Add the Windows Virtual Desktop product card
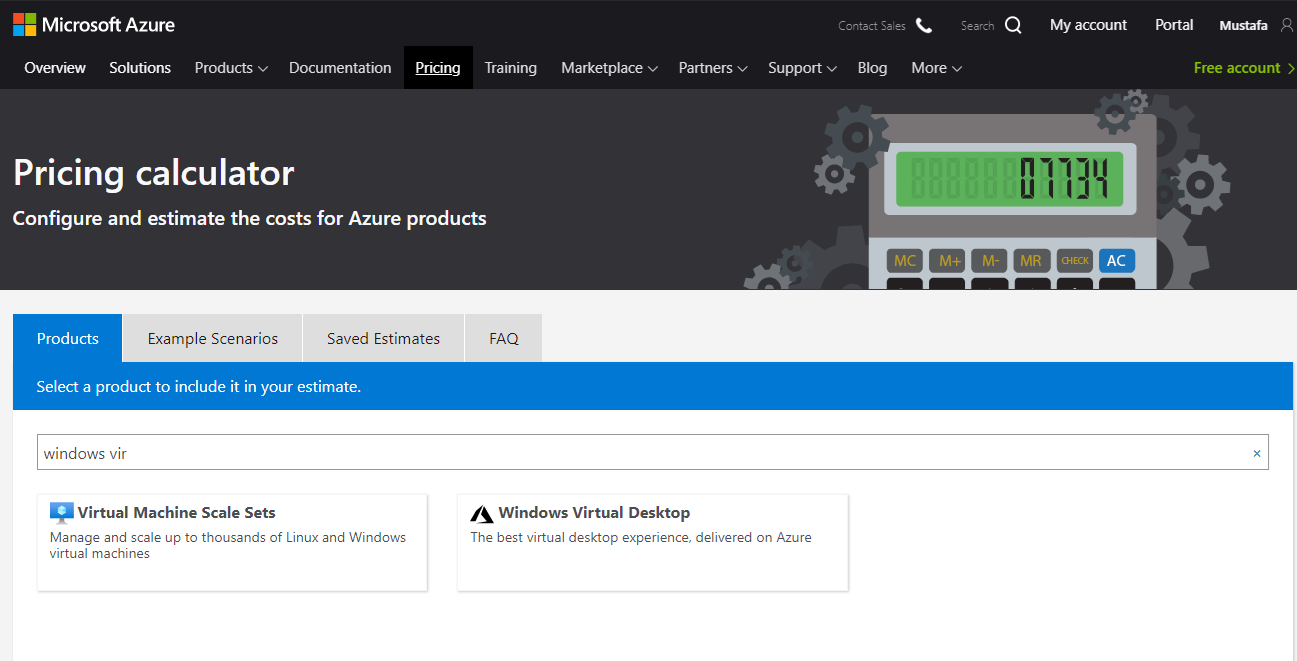1297x661 pixels. (x=653, y=542)
